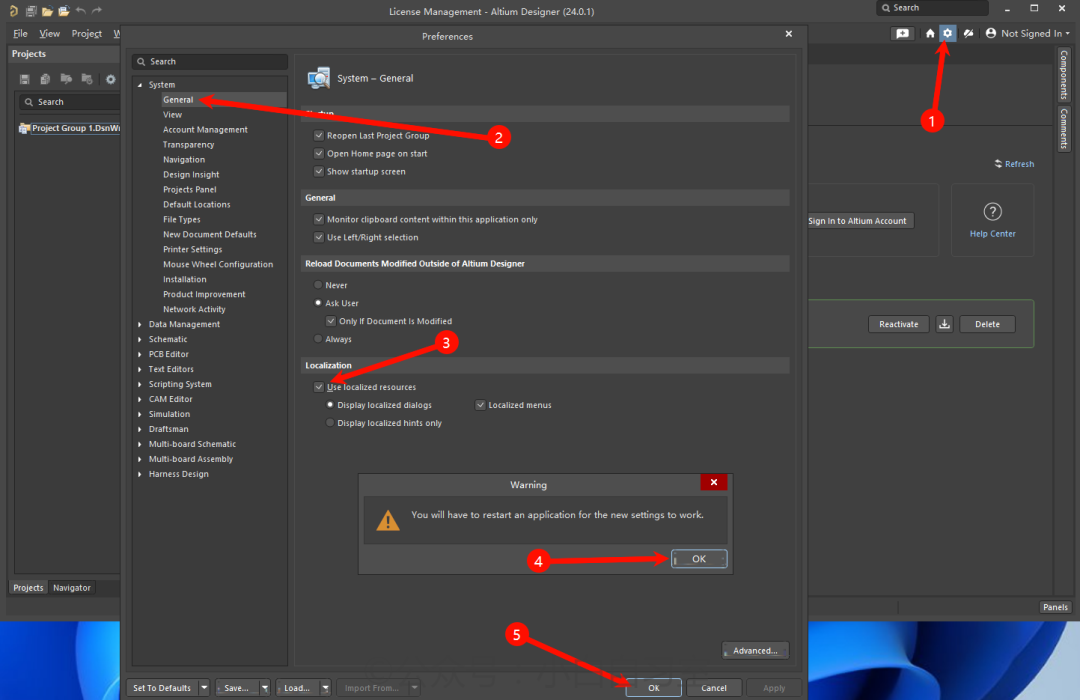The width and height of the screenshot is (1080, 700).
Task: Select Display localized hints only
Action: coord(330,422)
